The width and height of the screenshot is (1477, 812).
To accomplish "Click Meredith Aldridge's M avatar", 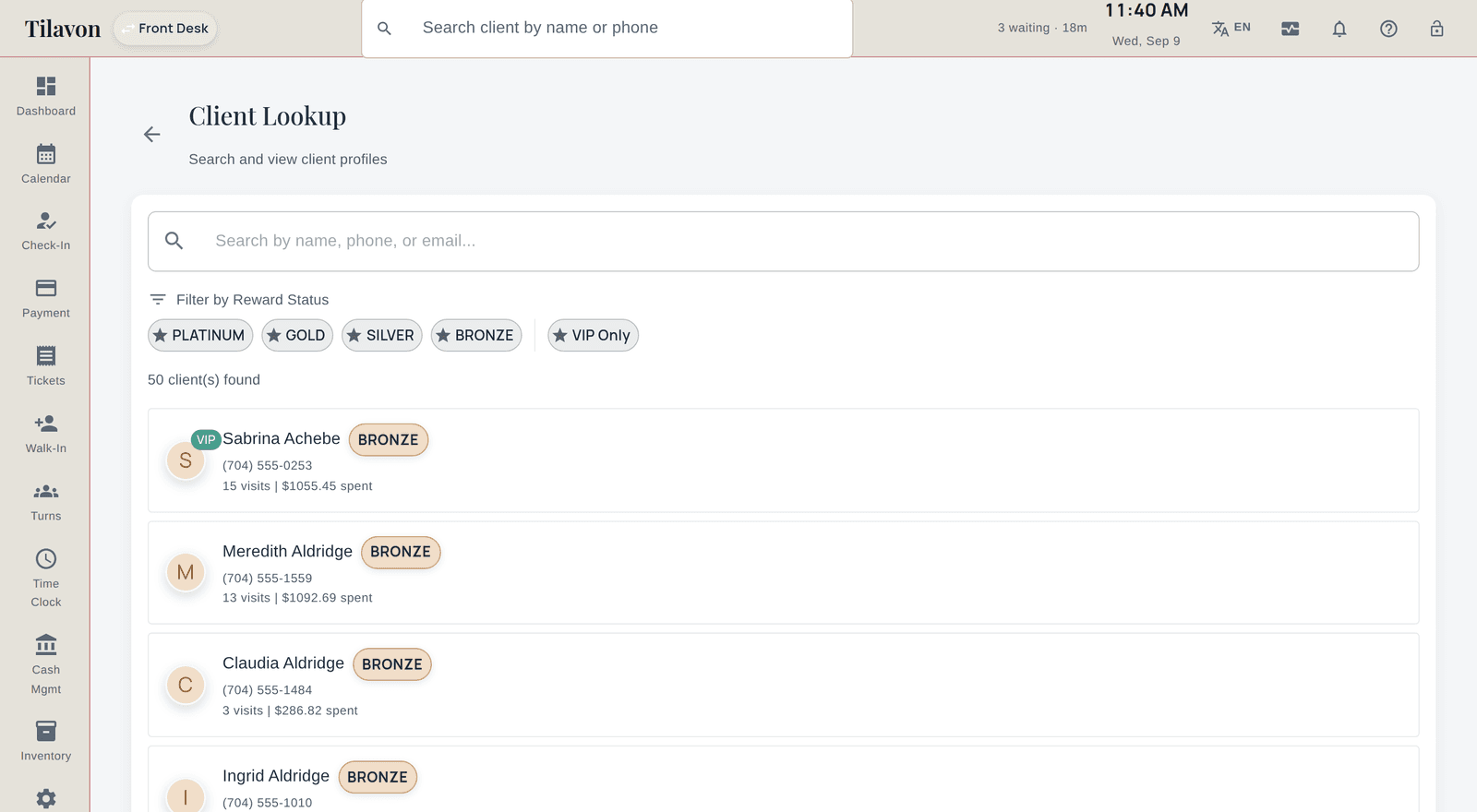I will point(186,572).
